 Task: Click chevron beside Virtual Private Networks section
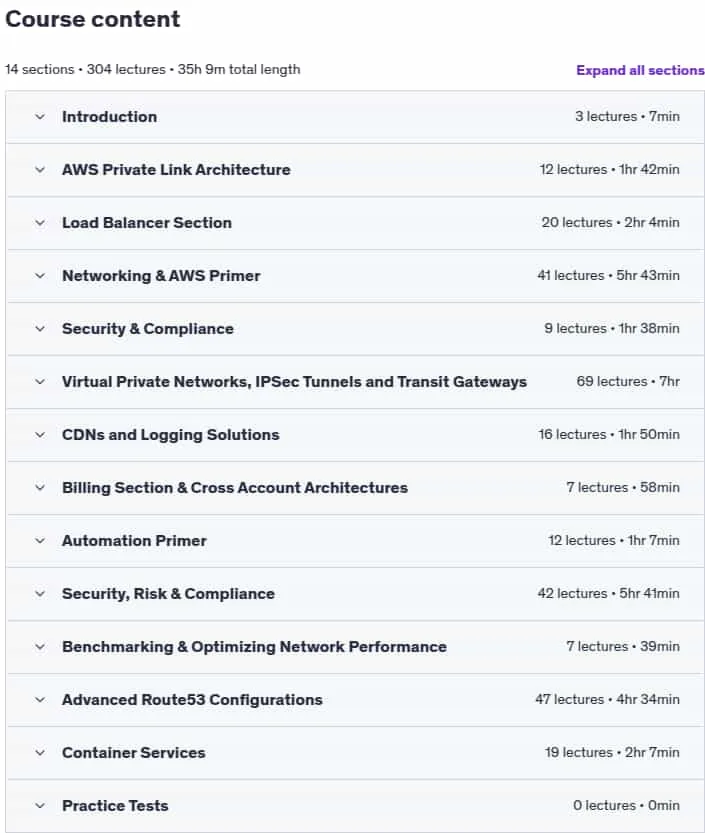[x=40, y=382]
